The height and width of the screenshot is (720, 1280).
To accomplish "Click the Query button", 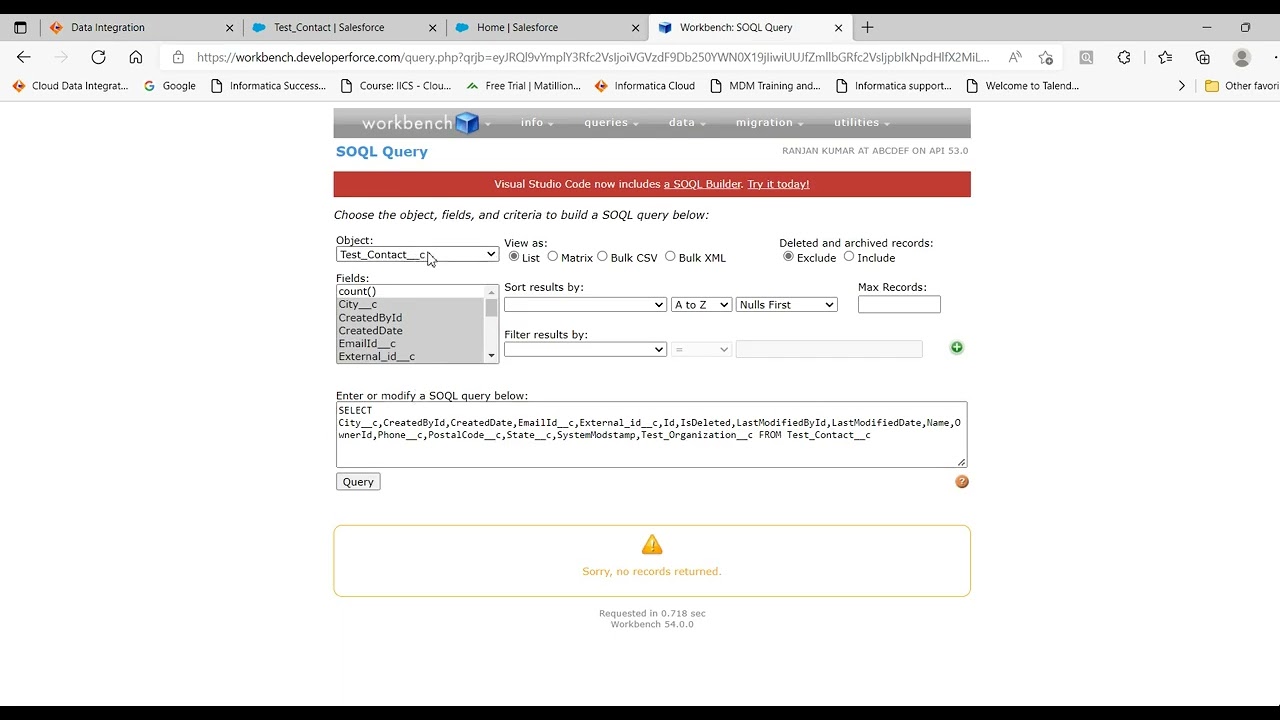I will (358, 482).
